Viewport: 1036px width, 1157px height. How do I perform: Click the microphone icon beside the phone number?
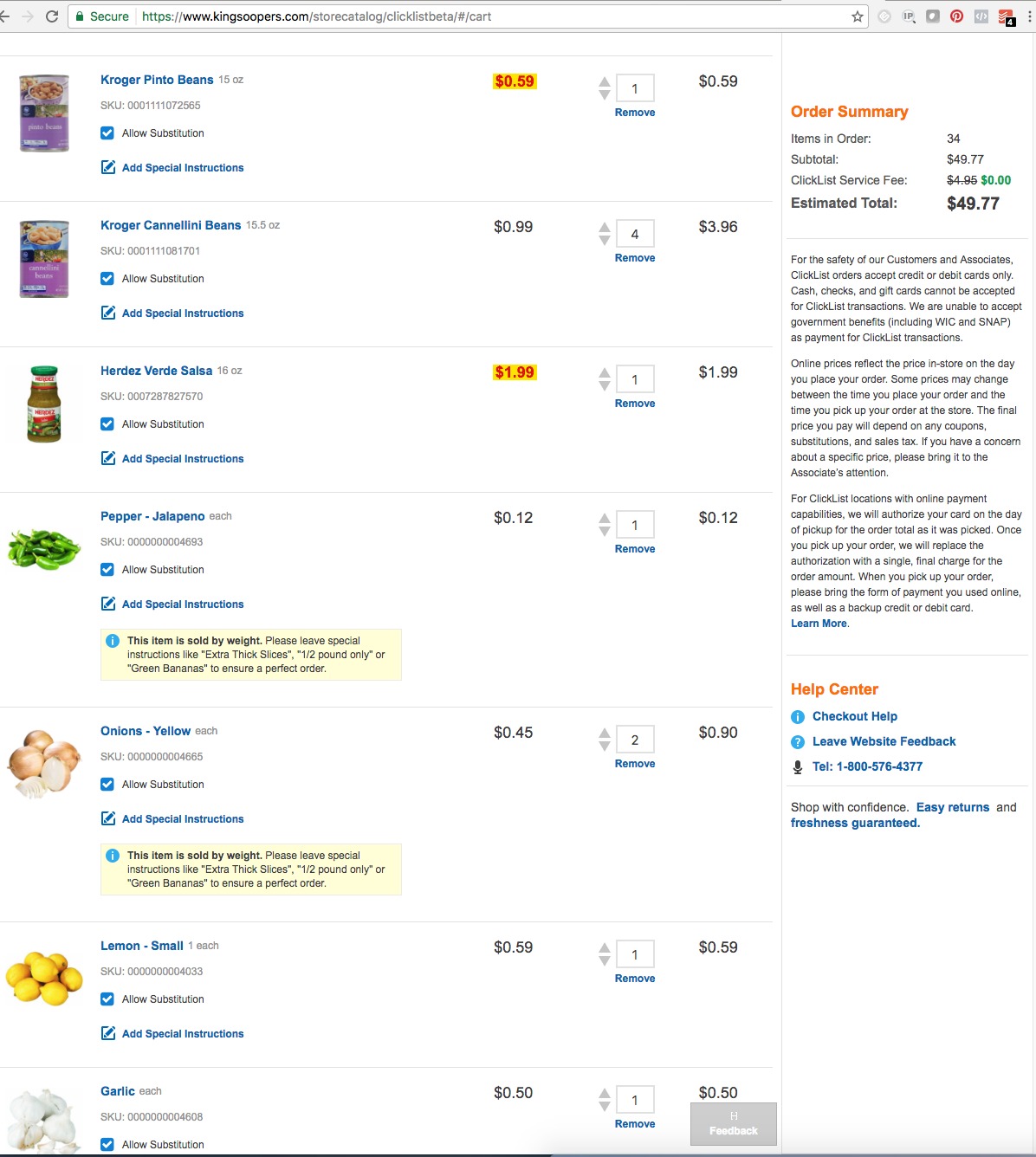pyautogui.click(x=798, y=767)
